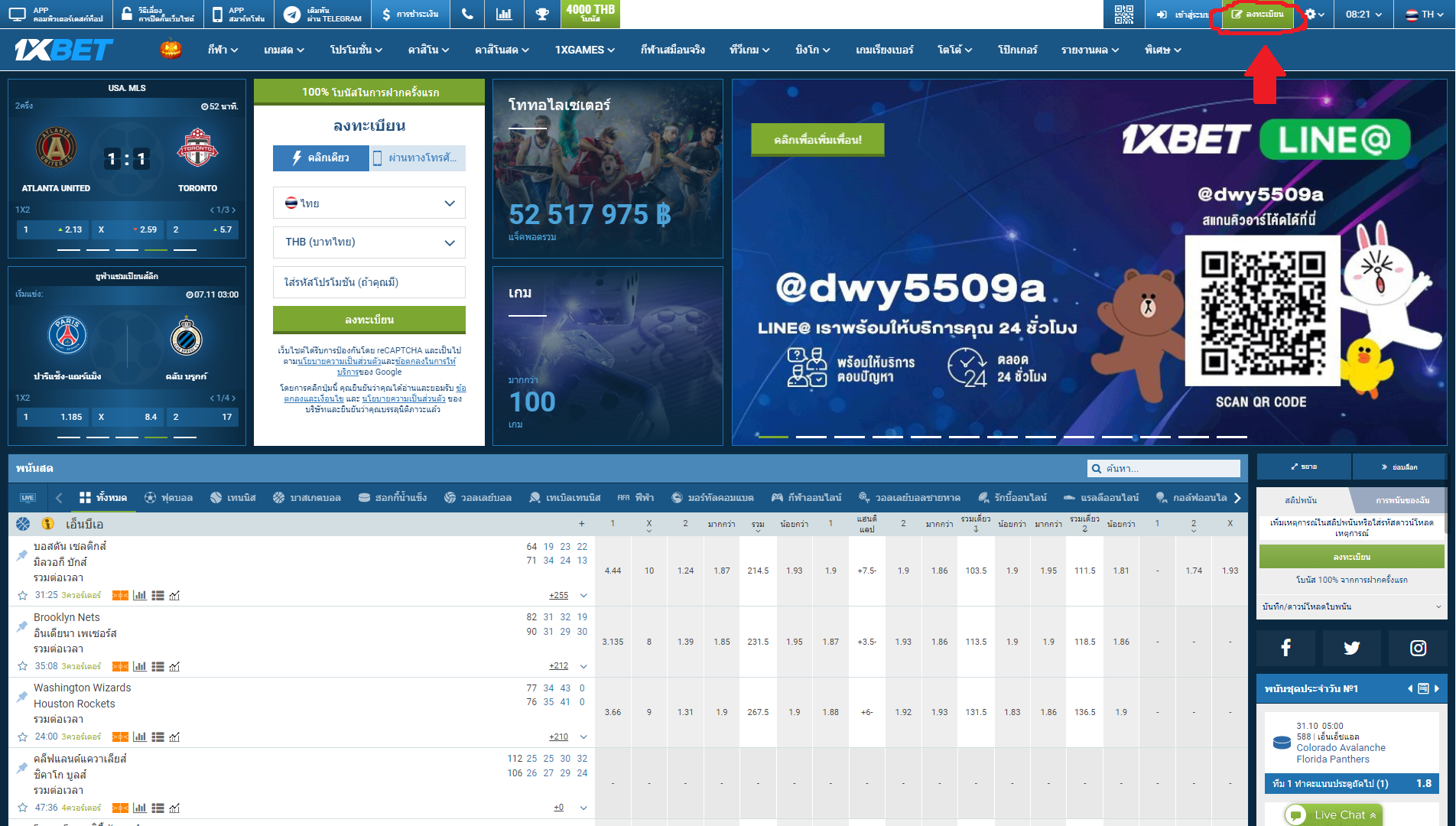The height and width of the screenshot is (826, 1456).
Task: Click the 1XBET logo
Action: click(x=63, y=50)
